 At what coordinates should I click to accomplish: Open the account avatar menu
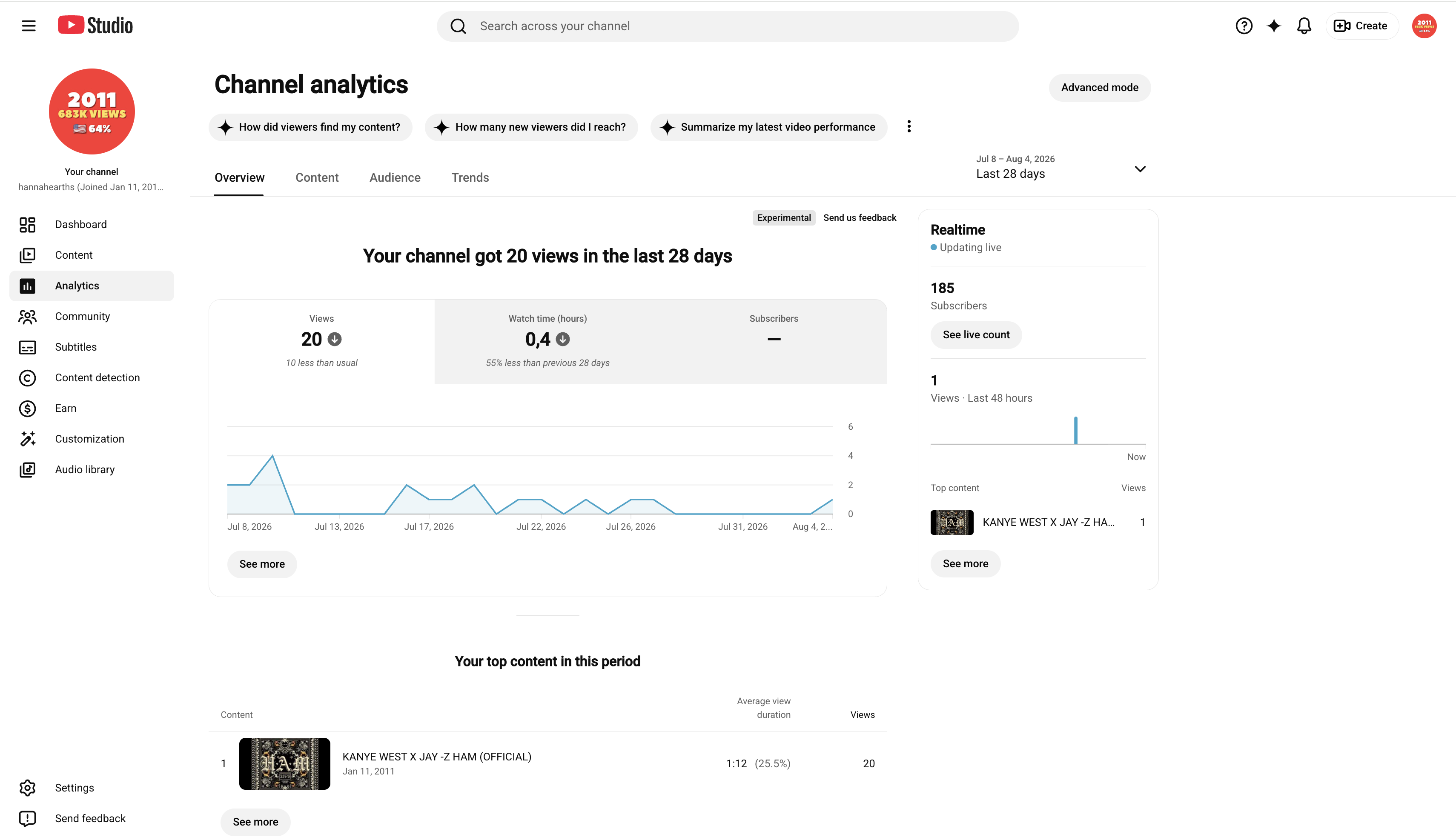click(1424, 26)
